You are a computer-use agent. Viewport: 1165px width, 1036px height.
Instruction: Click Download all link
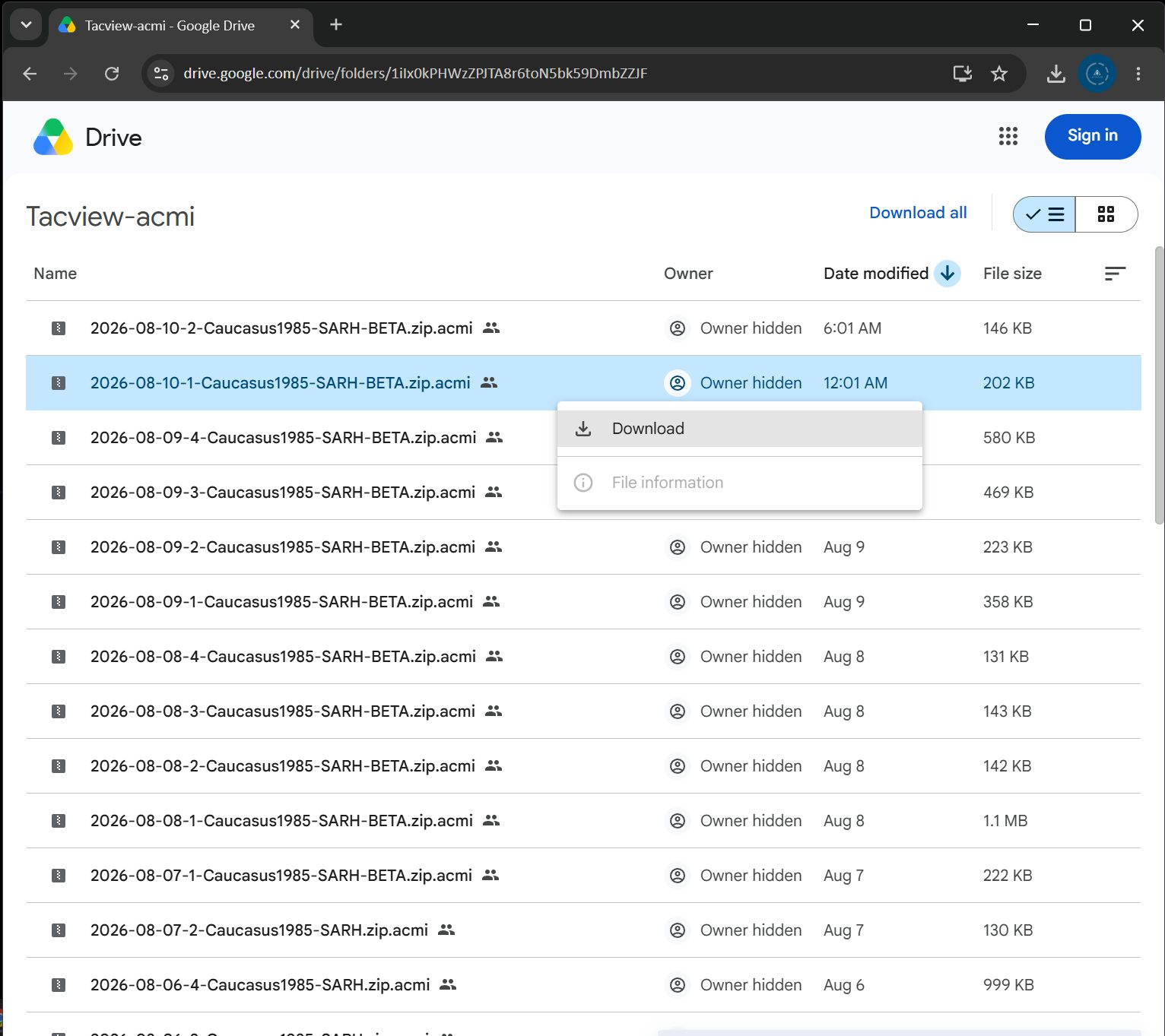[918, 213]
